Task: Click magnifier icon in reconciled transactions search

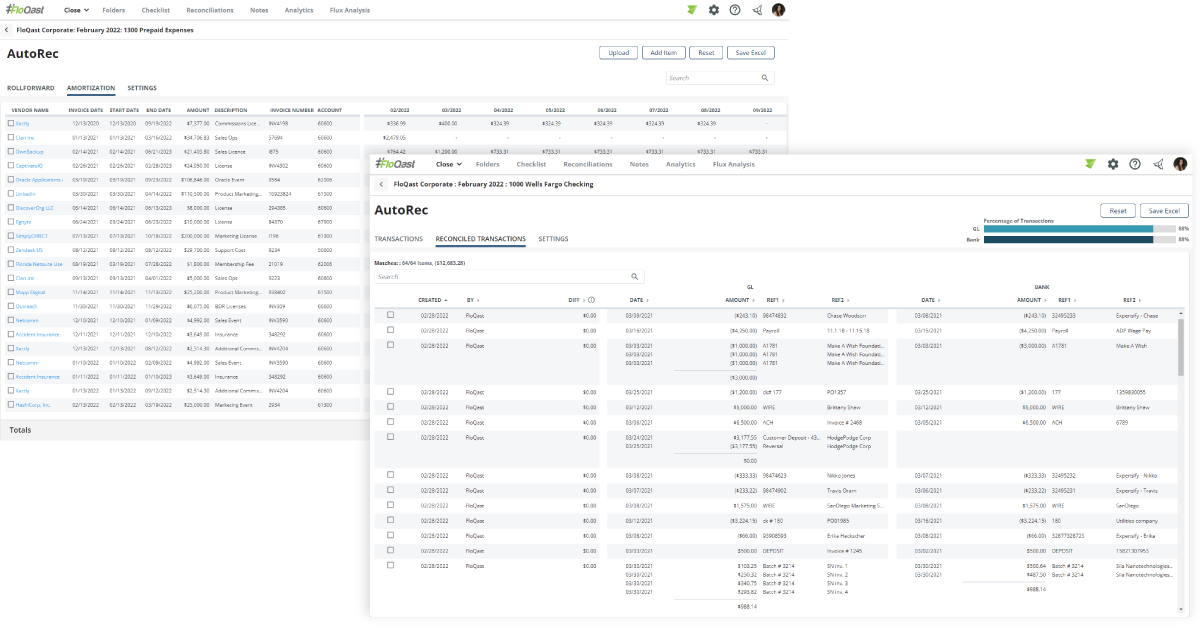Action: (x=634, y=276)
